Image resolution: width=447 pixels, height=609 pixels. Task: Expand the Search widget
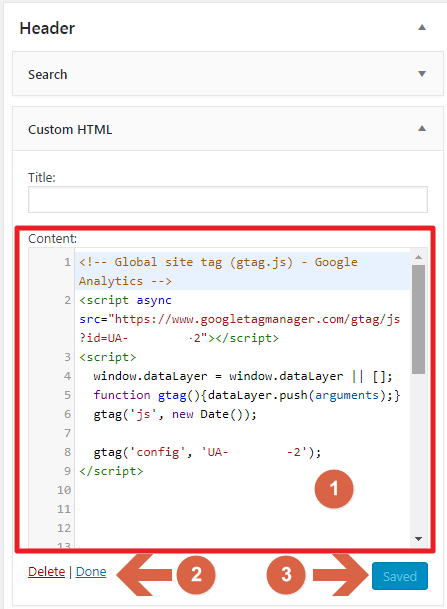pos(422,74)
